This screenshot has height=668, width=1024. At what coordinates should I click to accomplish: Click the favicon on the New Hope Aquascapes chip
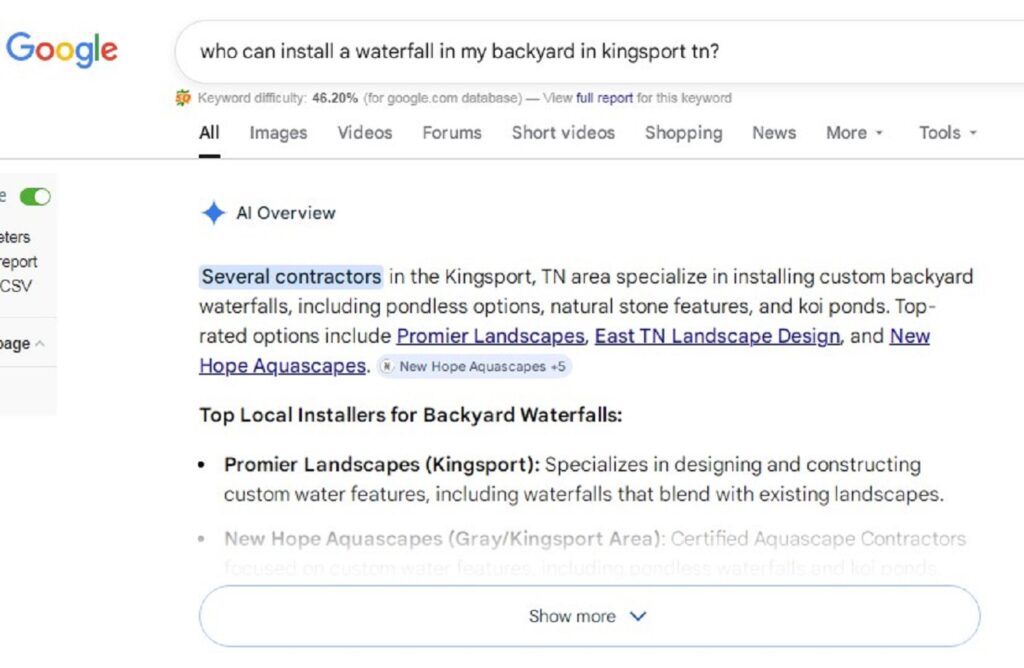pyautogui.click(x=386, y=366)
